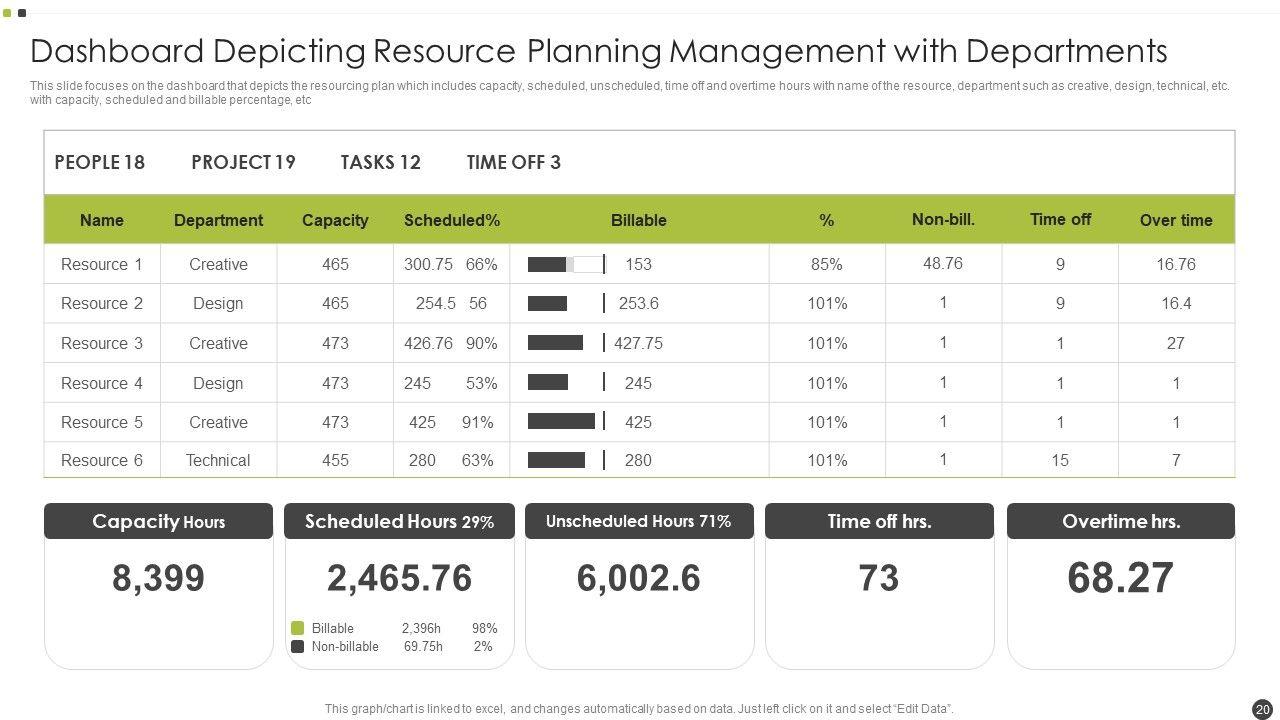Screen dimensions: 1280x720
Task: Click the Department column header
Action: point(218,221)
